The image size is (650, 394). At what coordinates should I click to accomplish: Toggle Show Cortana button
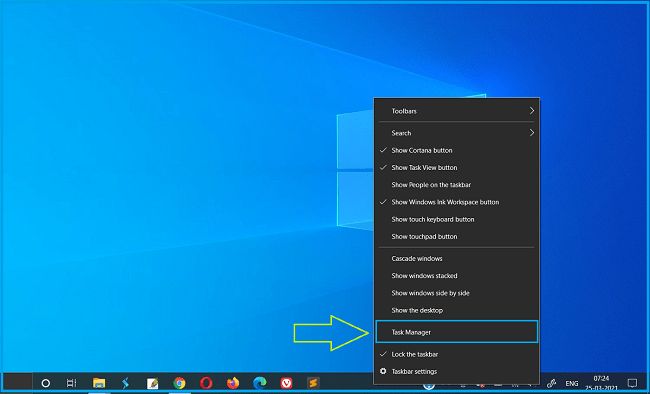coord(457,150)
